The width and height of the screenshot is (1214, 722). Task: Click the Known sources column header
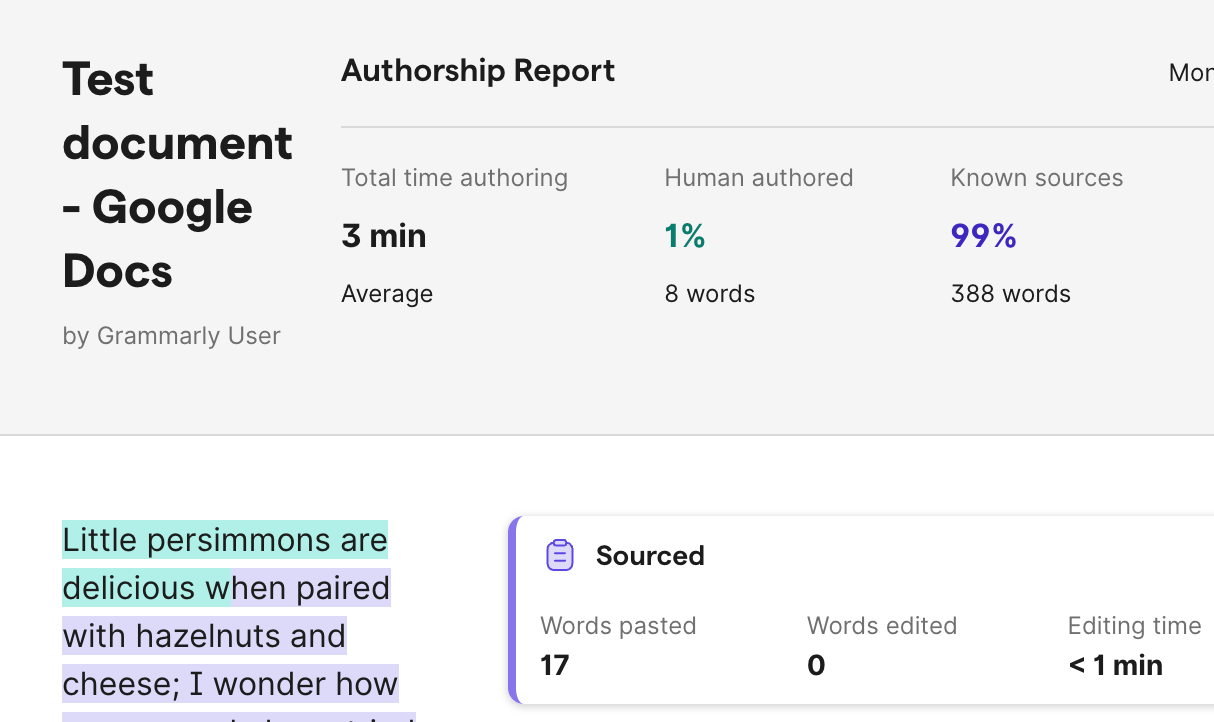click(x=1037, y=177)
